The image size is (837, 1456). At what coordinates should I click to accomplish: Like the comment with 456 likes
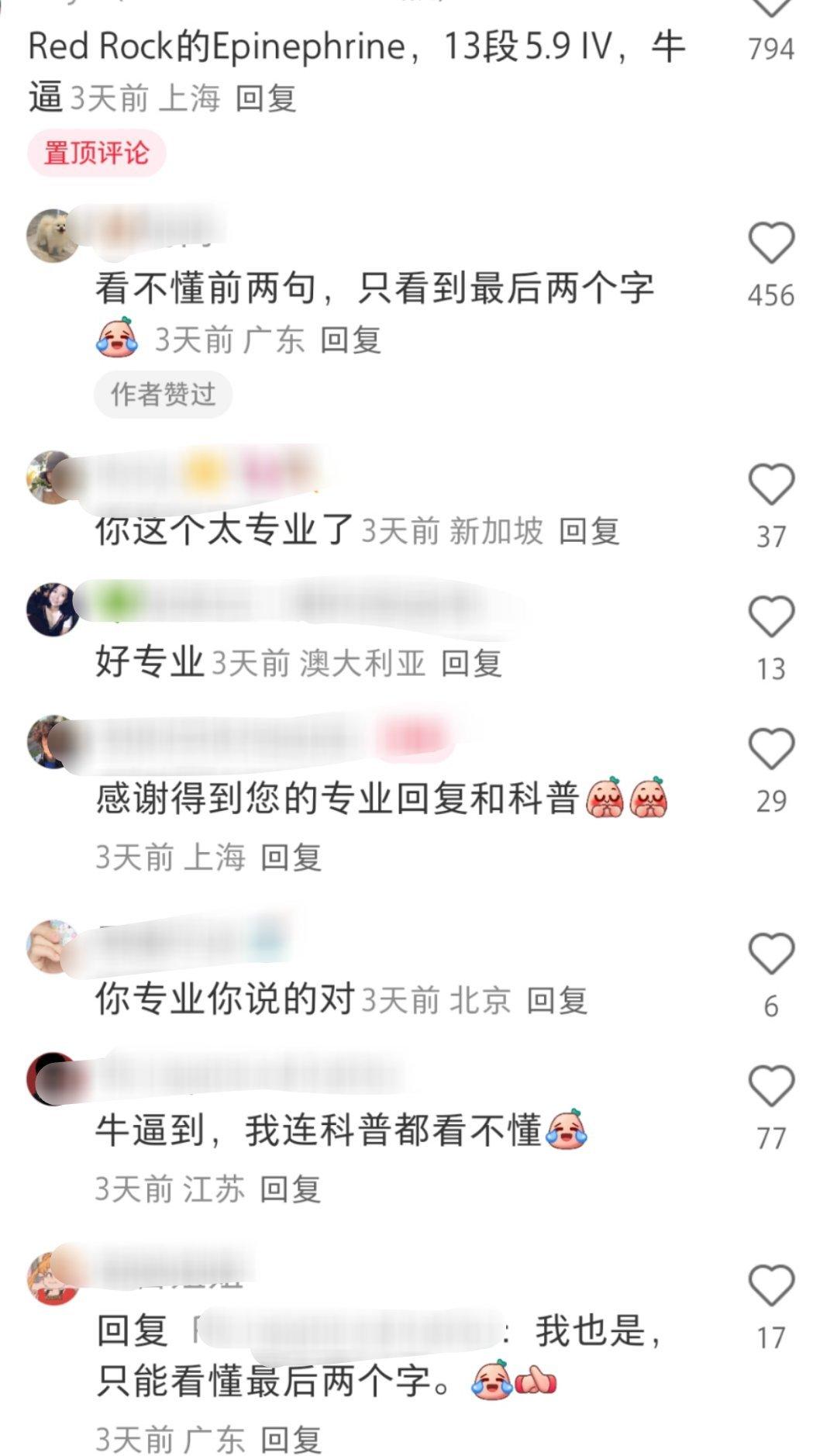pos(771,243)
